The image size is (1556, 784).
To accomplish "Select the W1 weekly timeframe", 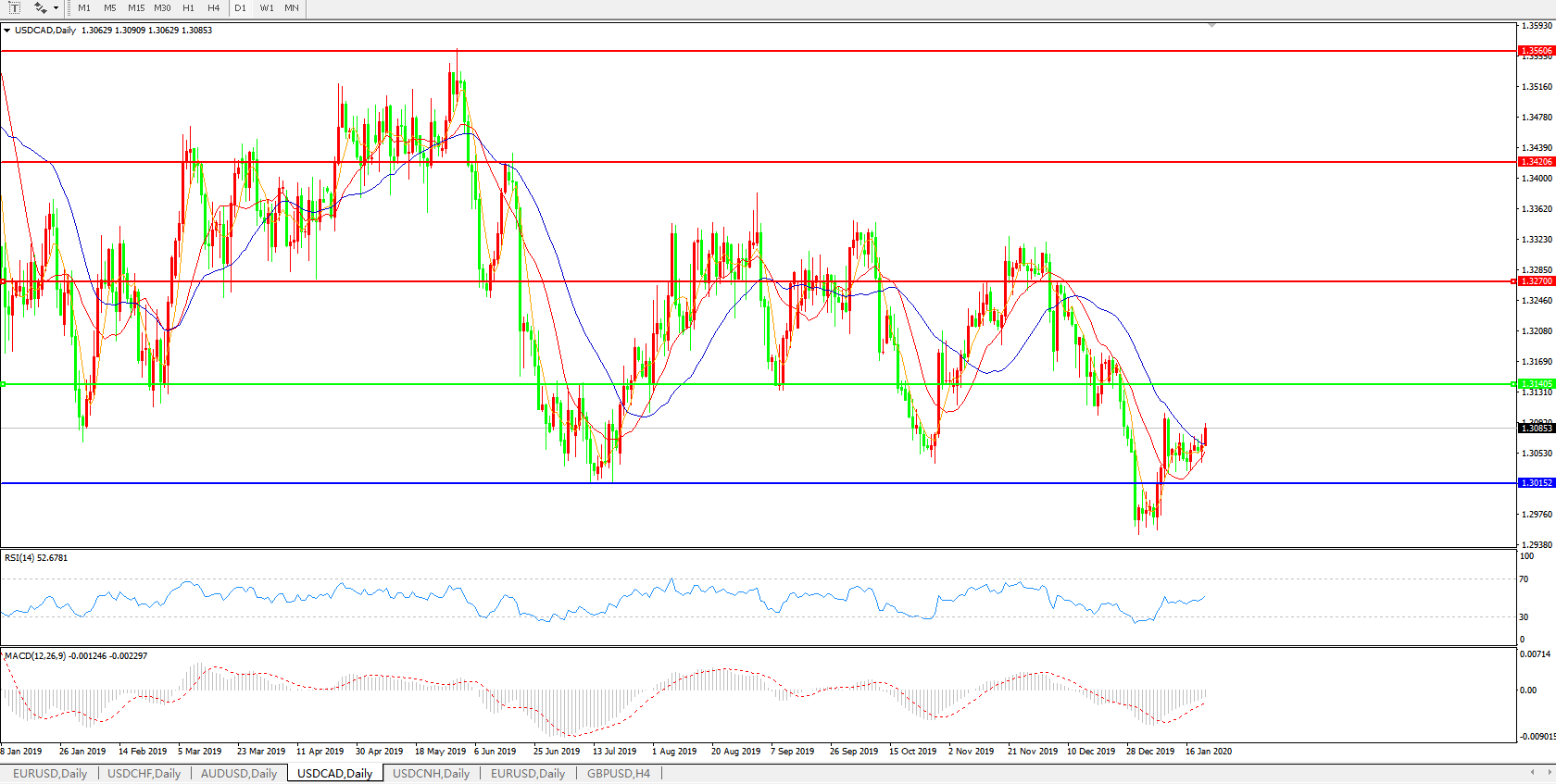I will pyautogui.click(x=267, y=7).
